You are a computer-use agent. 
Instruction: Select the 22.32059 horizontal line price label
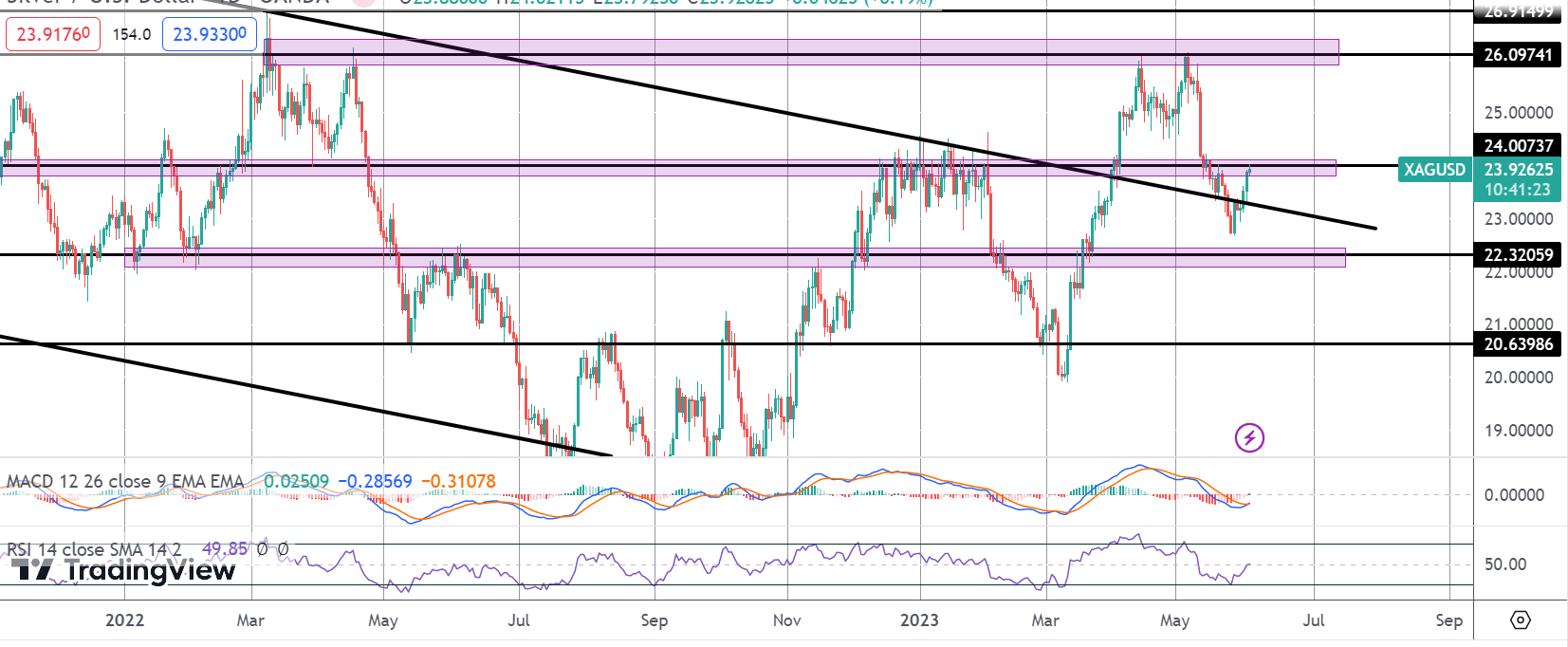[x=1519, y=254]
